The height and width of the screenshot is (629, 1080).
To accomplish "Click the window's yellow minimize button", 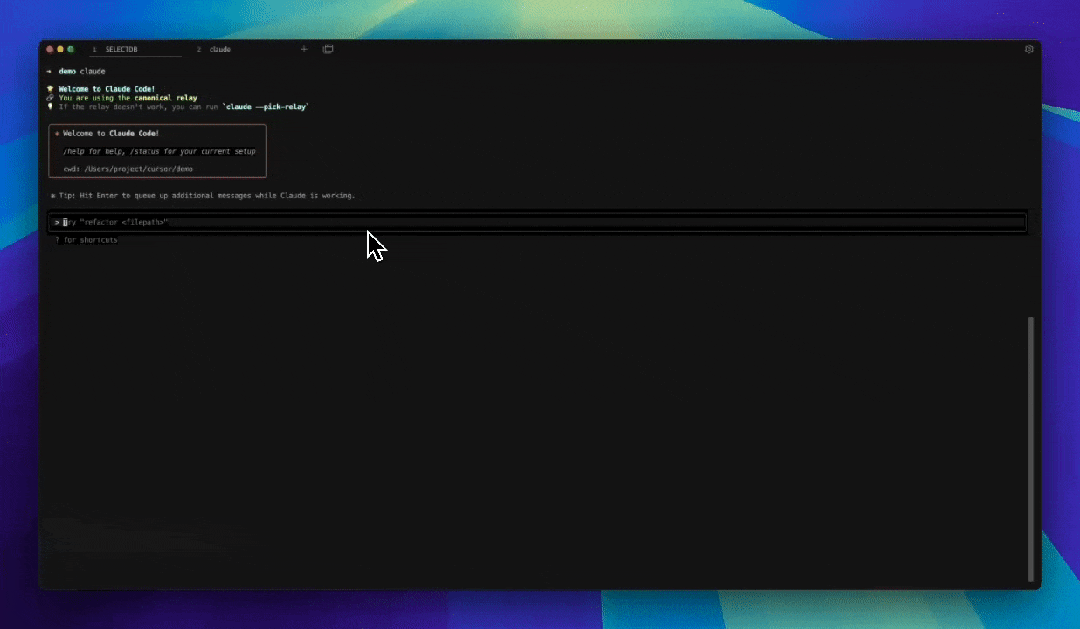I will click(x=60, y=50).
